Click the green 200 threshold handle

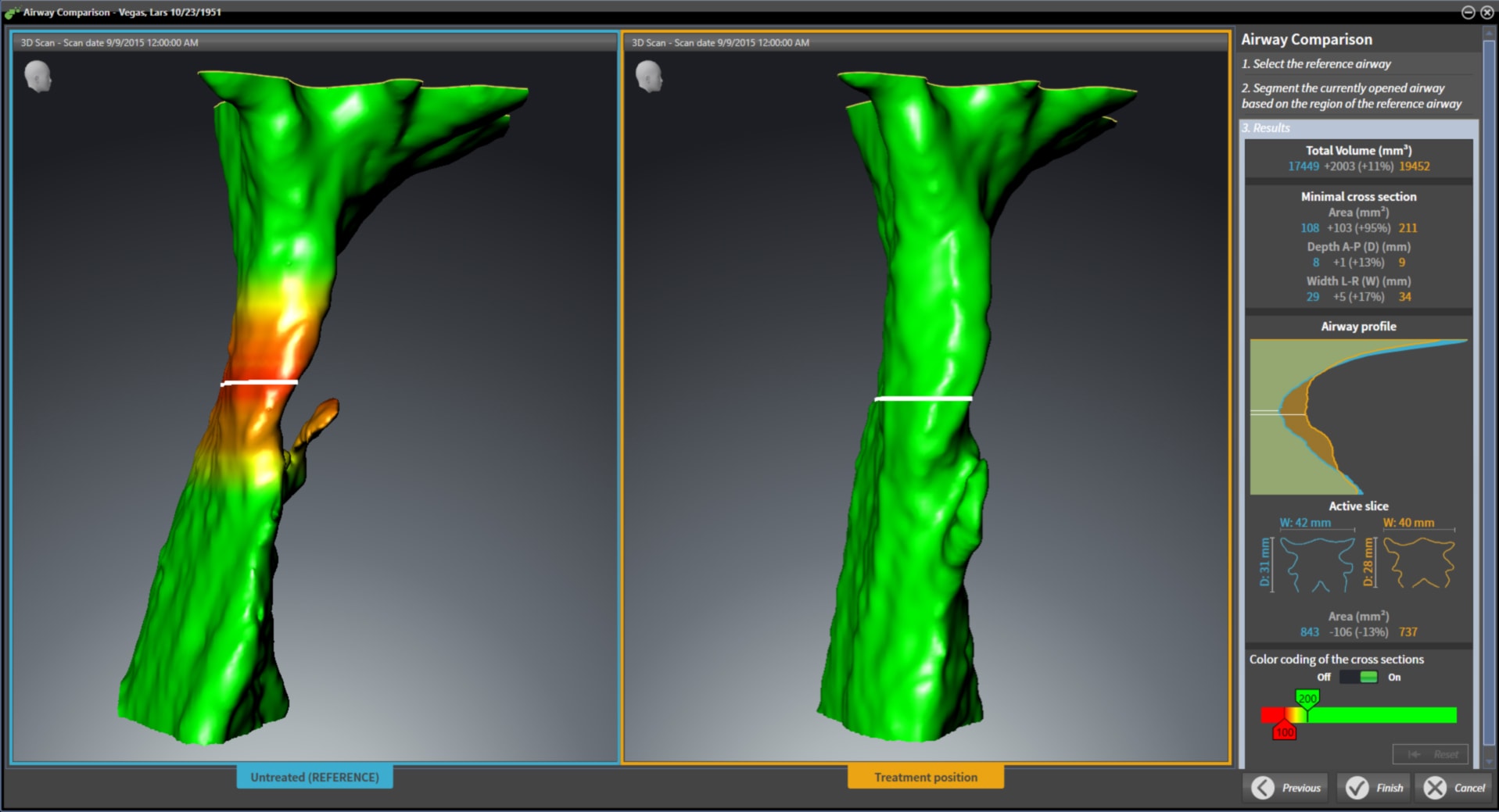(1307, 698)
